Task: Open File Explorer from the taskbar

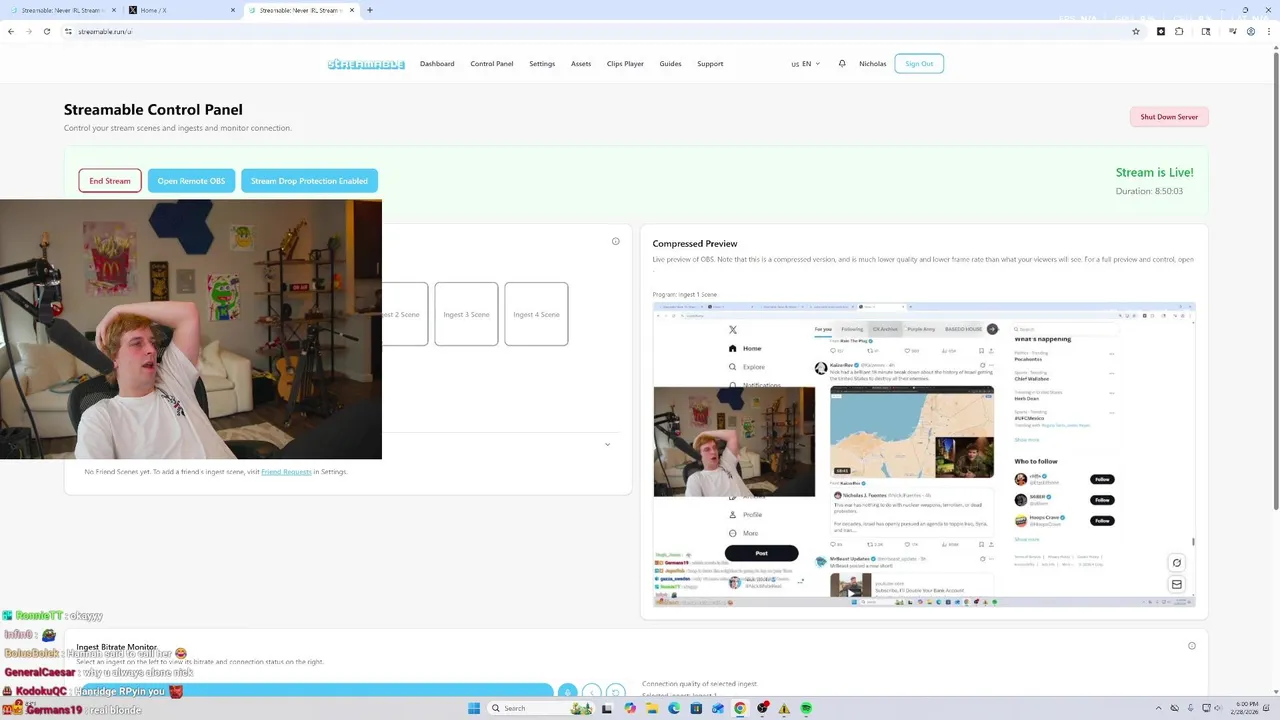Action: [652, 708]
